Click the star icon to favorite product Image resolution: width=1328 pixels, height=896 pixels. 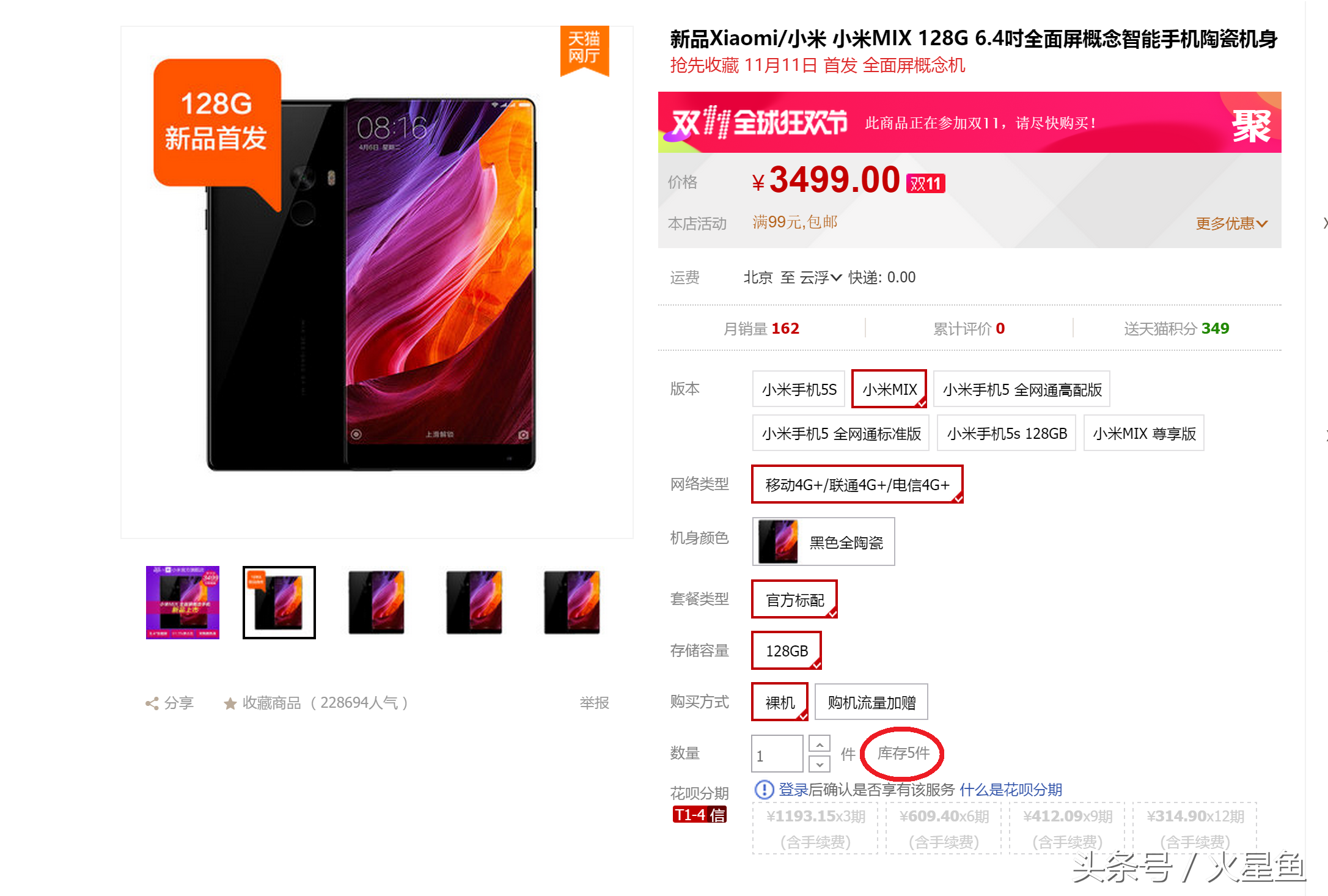point(230,703)
